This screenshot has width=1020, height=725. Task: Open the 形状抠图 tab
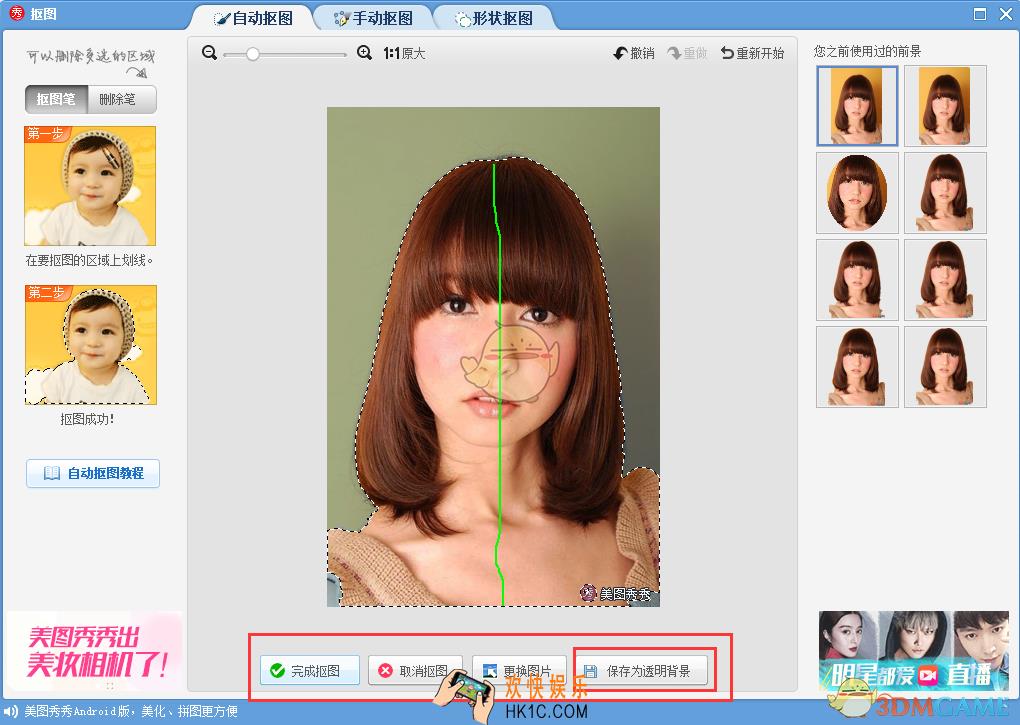(494, 18)
